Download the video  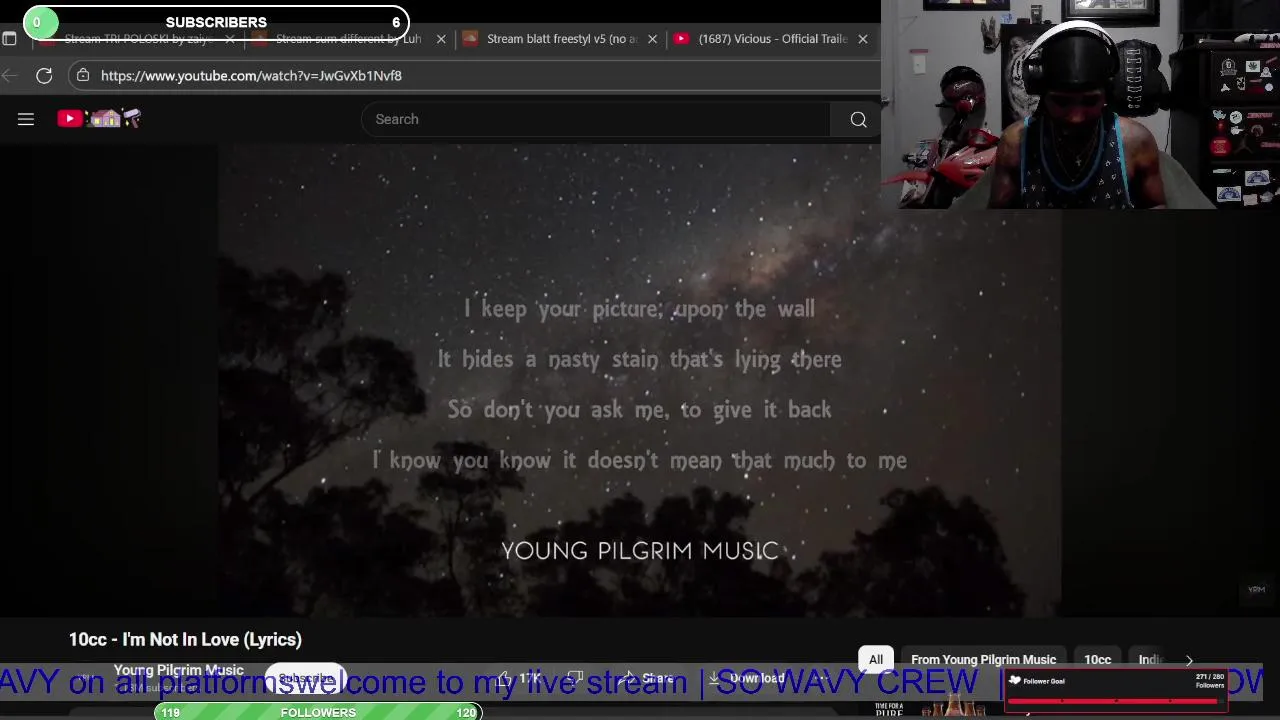pyautogui.click(x=747, y=678)
